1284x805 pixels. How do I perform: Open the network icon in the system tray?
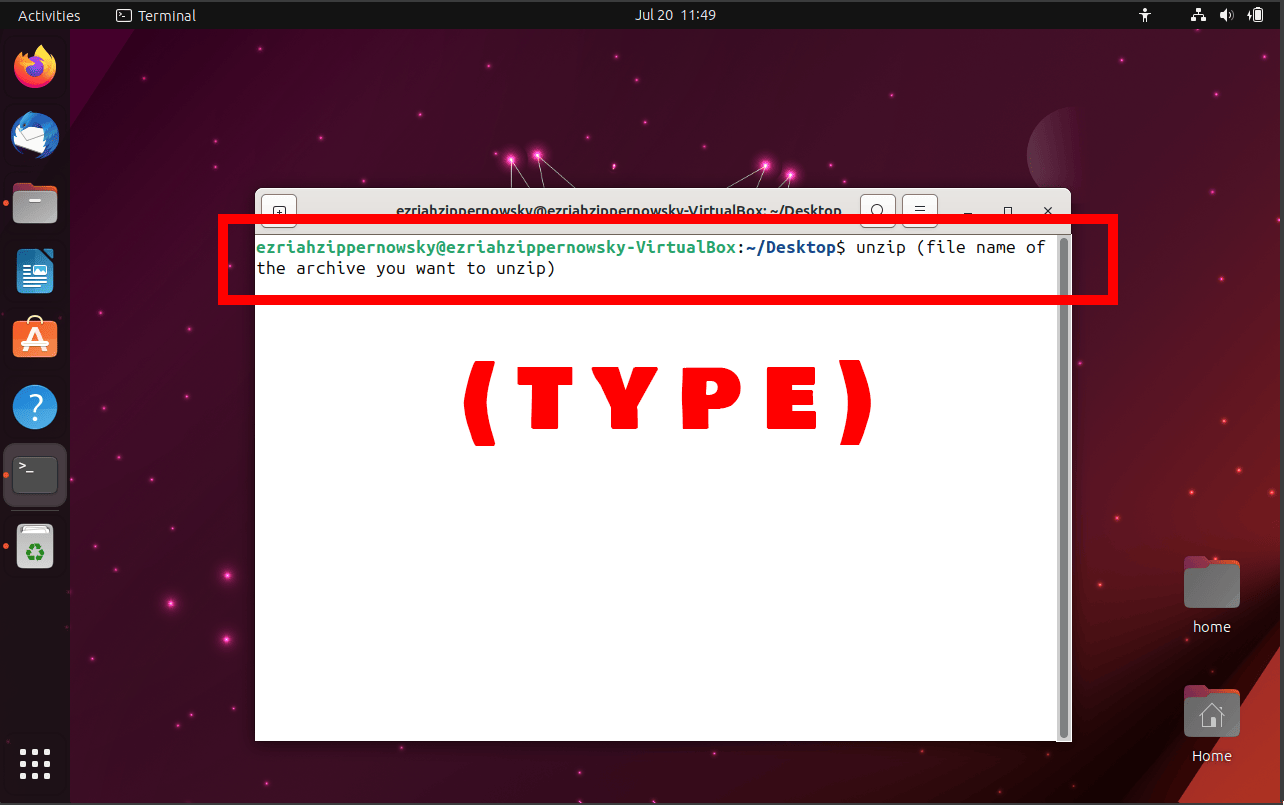[1198, 15]
